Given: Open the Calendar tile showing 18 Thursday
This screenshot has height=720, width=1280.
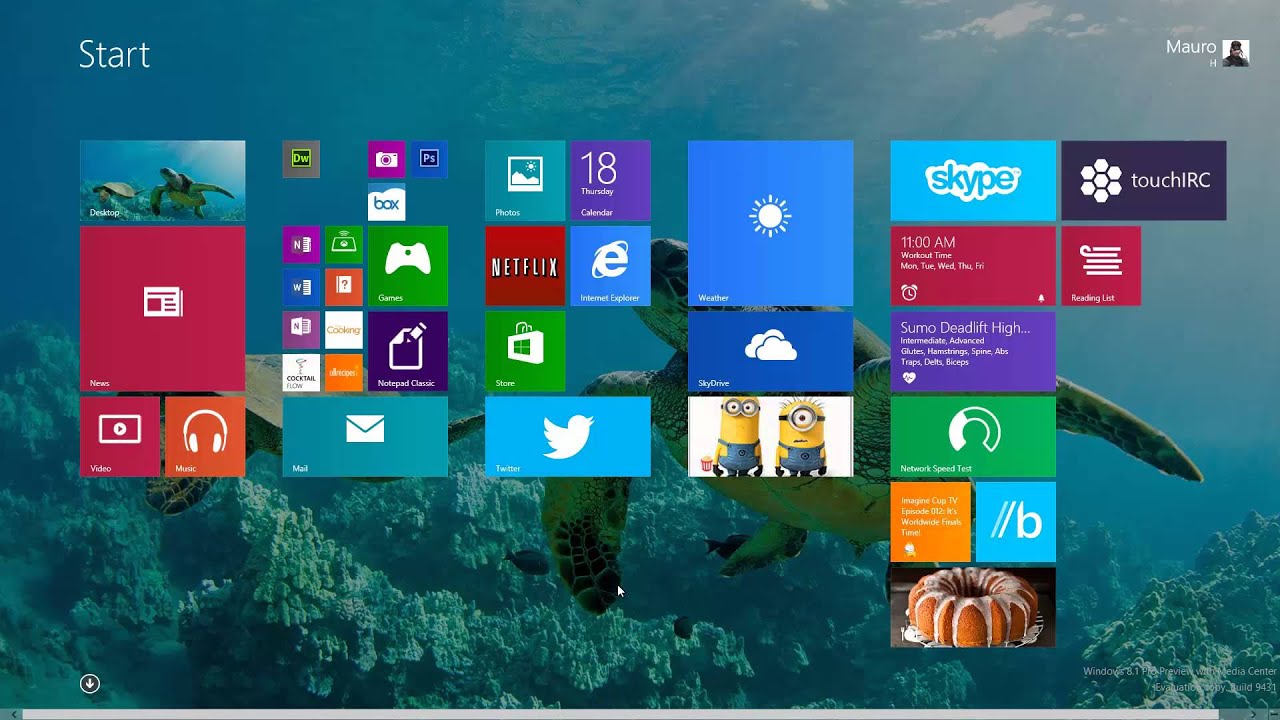Looking at the screenshot, I should 610,180.
